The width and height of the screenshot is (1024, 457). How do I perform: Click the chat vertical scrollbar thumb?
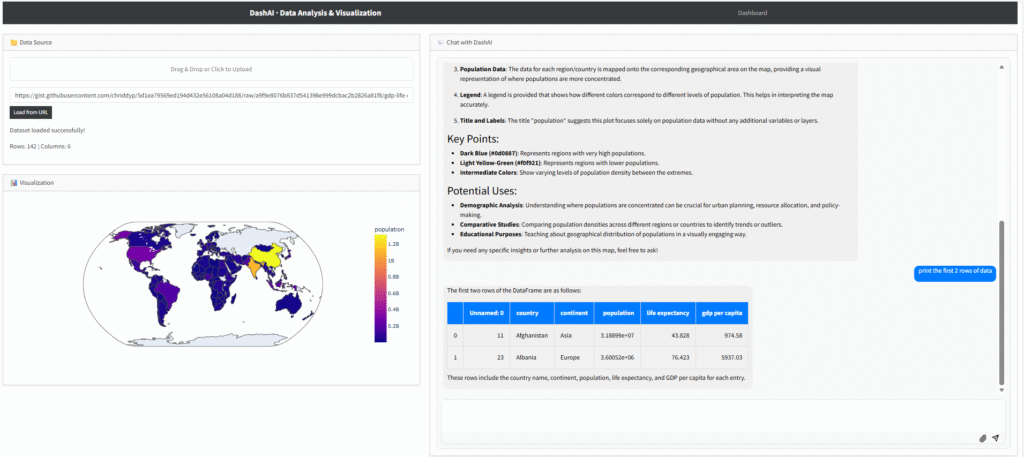[x=1002, y=300]
